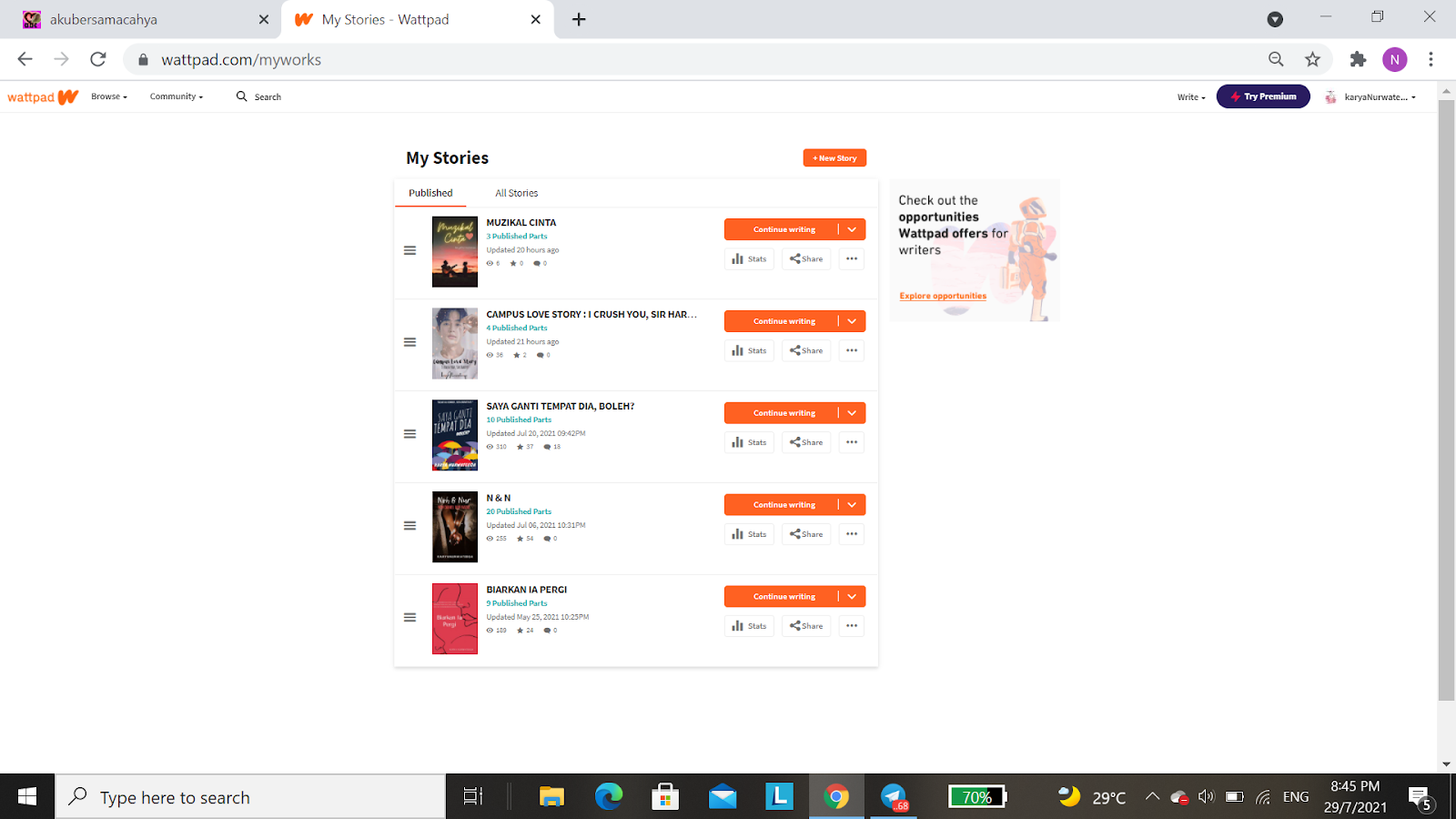Continue writing N & N

coord(783,505)
